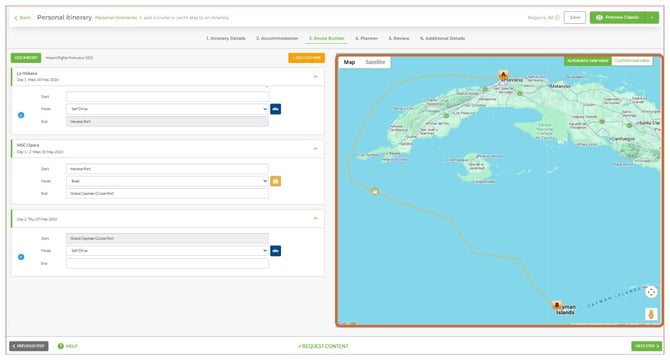Image resolution: width=670 pixels, height=361 pixels.
Task: Click the Cienfuegos label on the map
Action: [623, 139]
